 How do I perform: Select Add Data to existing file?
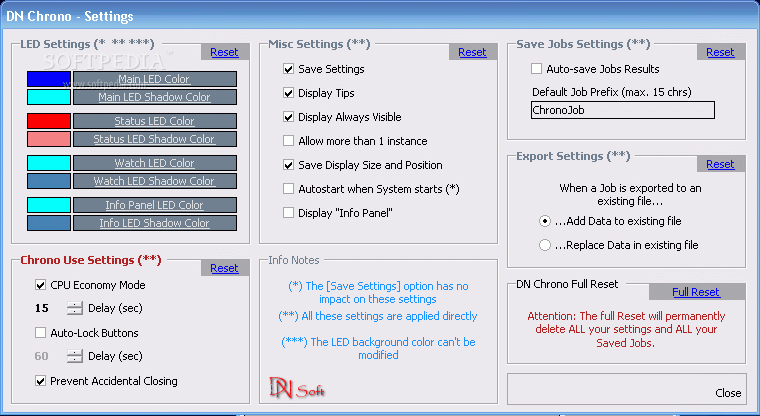[x=545, y=221]
